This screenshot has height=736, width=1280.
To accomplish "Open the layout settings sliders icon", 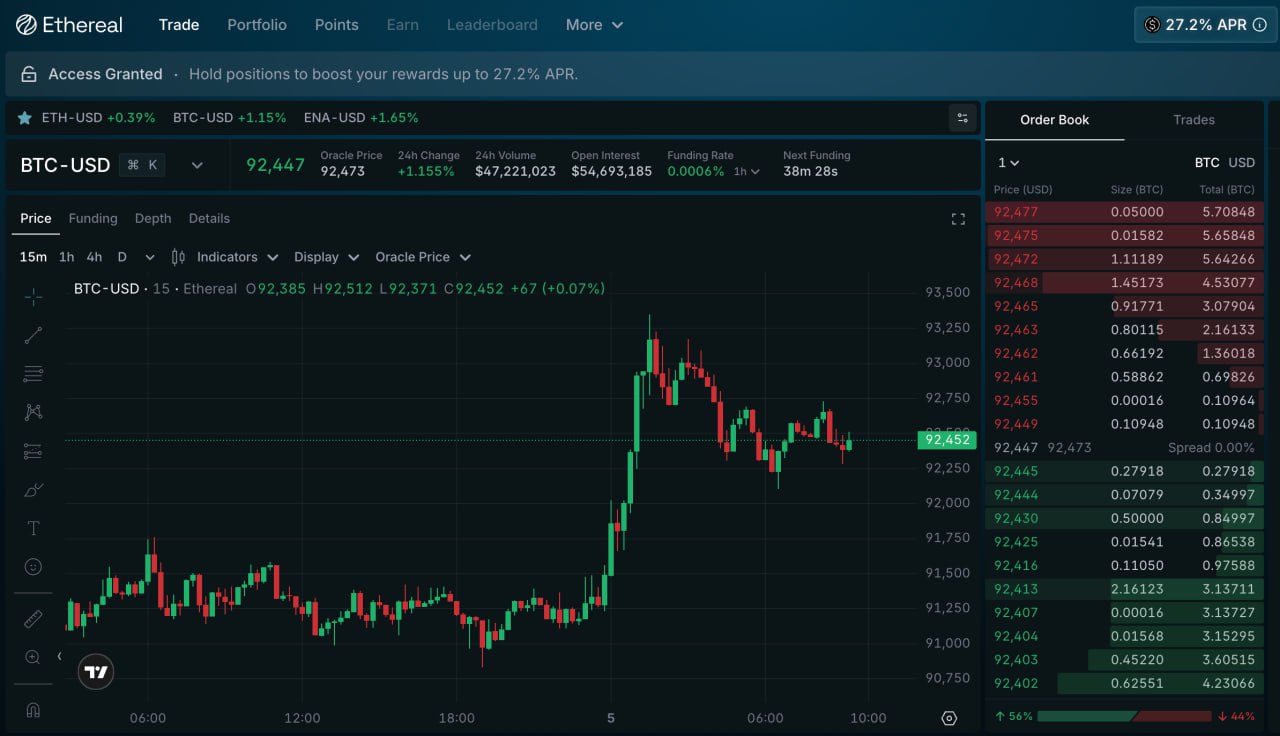I will pos(962,118).
